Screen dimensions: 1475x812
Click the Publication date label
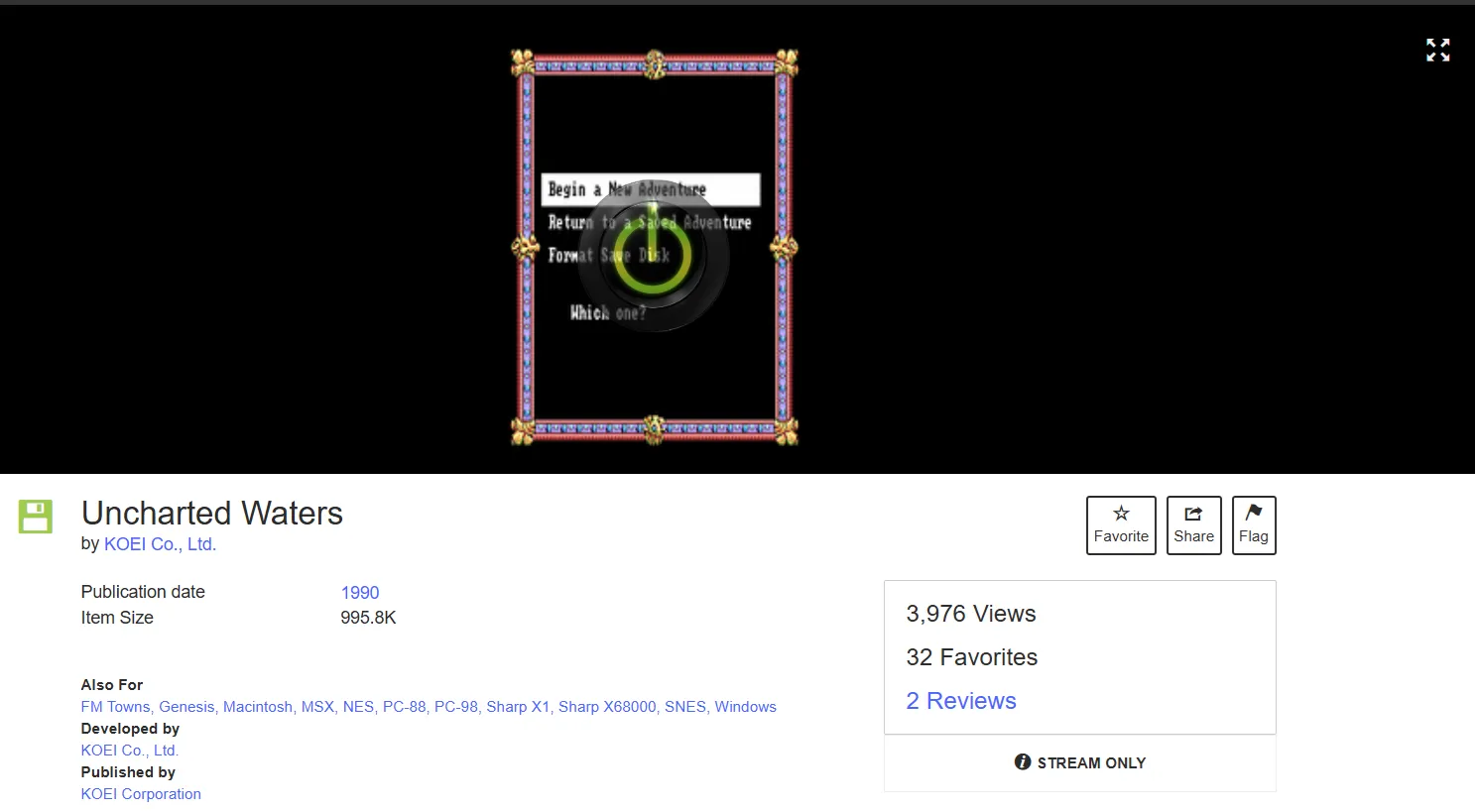(143, 592)
